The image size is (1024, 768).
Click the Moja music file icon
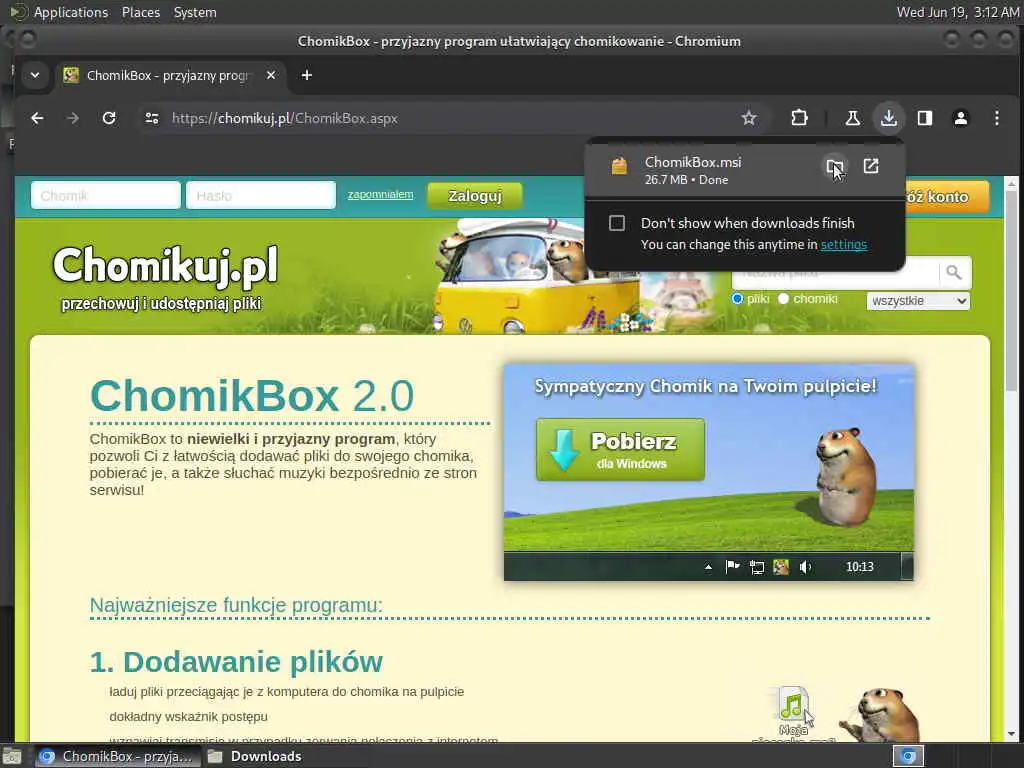793,705
